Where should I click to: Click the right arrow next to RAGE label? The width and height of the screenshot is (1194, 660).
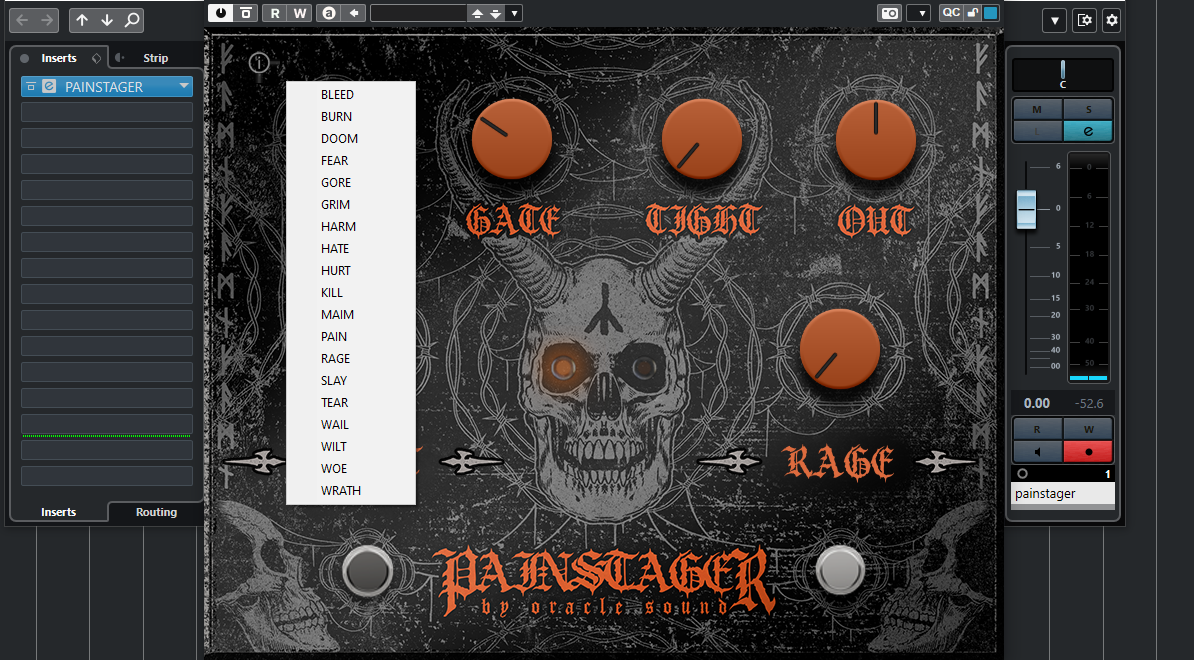point(944,461)
